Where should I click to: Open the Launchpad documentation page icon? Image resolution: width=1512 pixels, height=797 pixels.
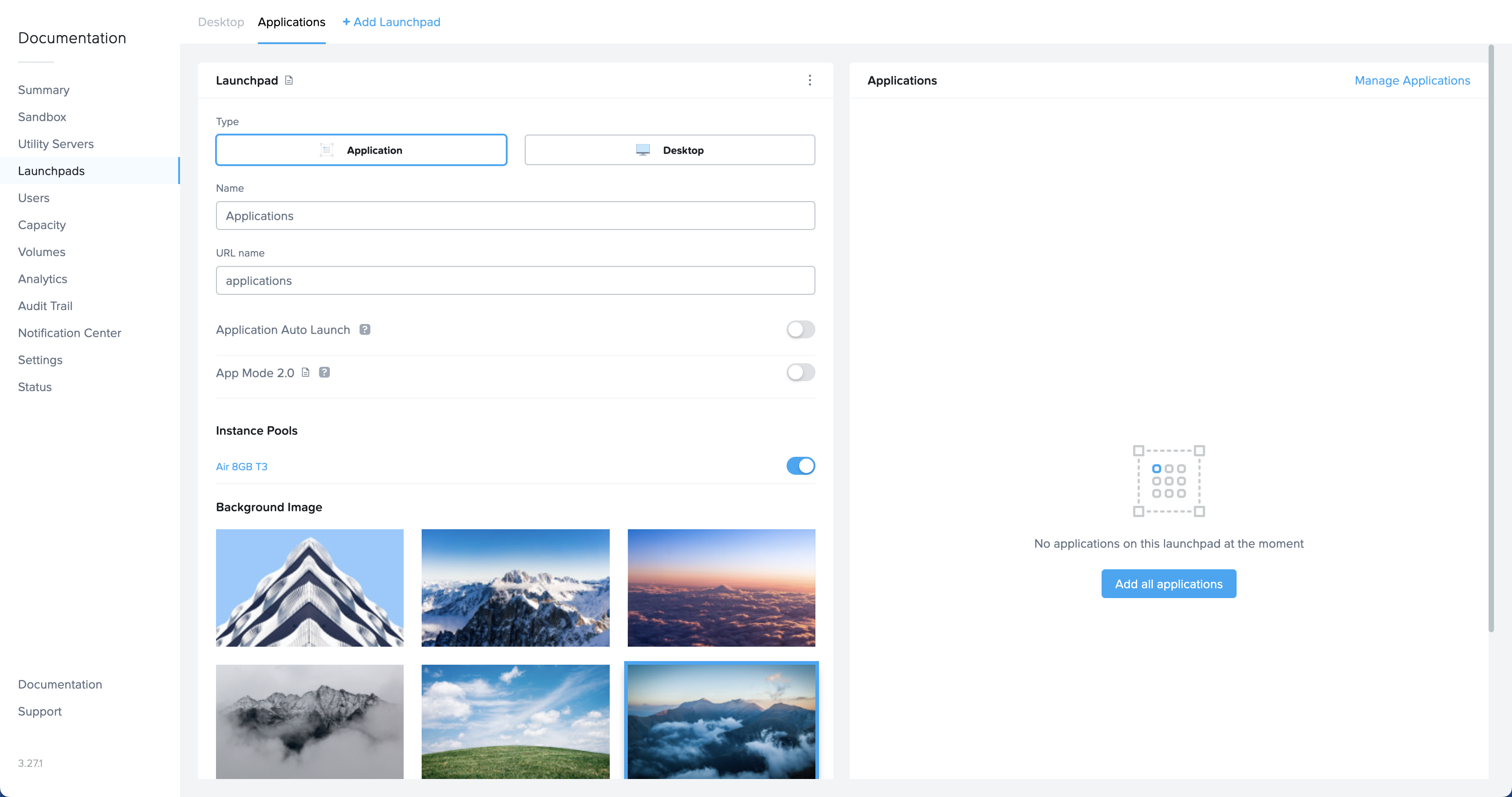click(x=289, y=81)
